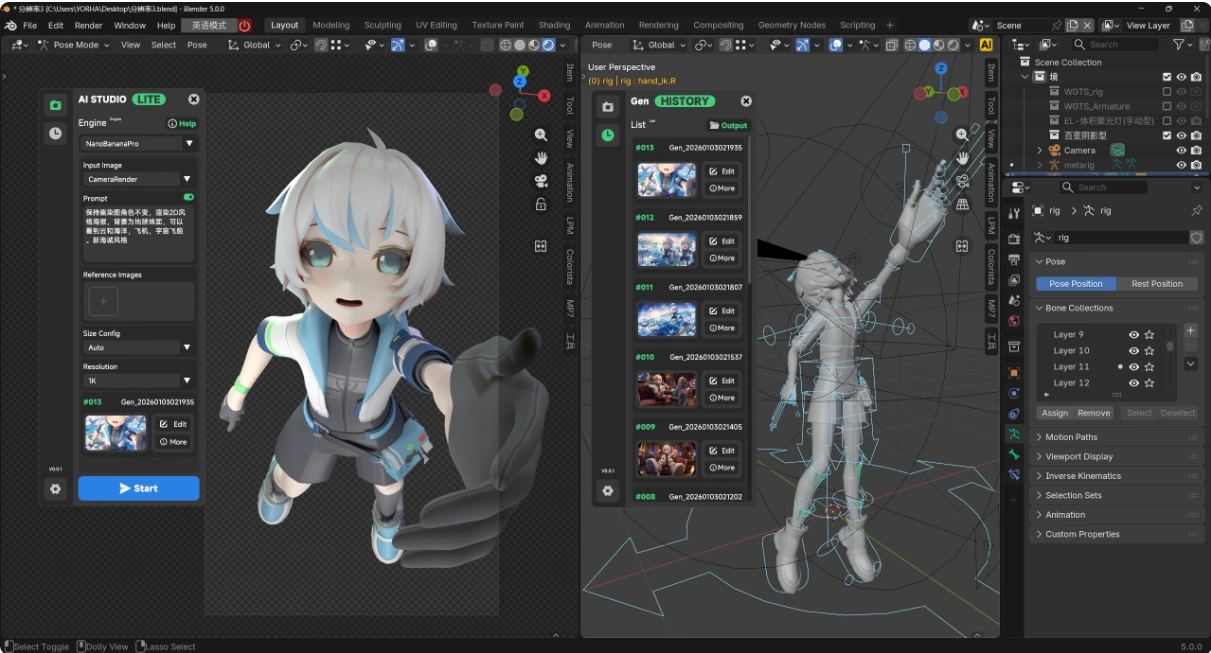This screenshot has width=1211, height=653.
Task: Switch to the Sculpting workspace tab
Action: point(383,25)
